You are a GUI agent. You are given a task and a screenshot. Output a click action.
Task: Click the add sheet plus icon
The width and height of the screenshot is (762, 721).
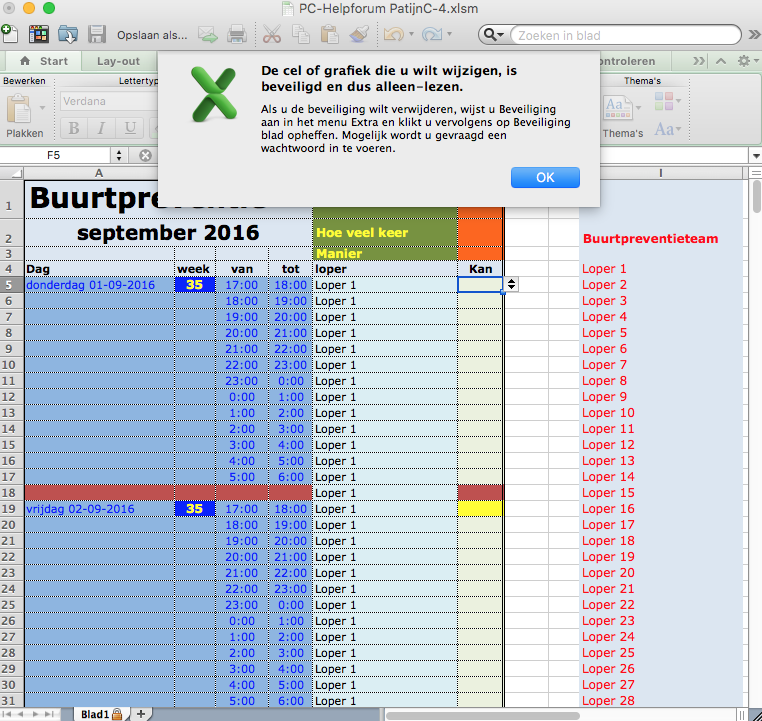pyautogui.click(x=141, y=714)
